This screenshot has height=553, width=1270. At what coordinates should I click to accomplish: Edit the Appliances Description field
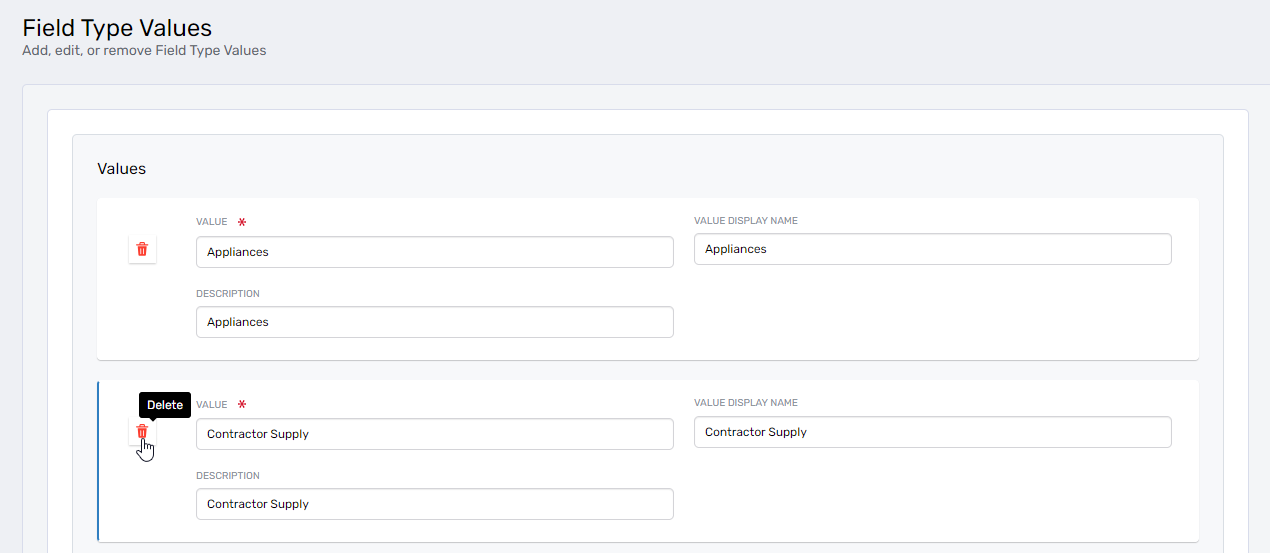434,322
